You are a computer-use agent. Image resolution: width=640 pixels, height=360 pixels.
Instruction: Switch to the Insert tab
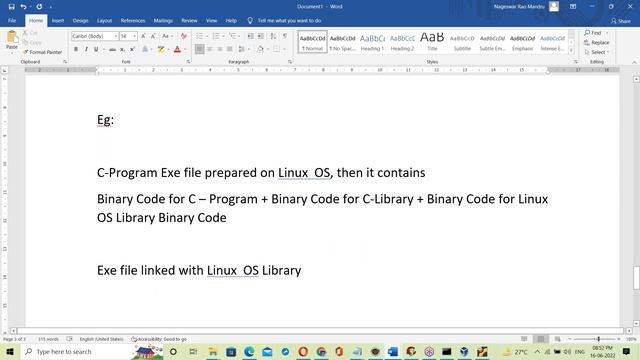(x=58, y=20)
